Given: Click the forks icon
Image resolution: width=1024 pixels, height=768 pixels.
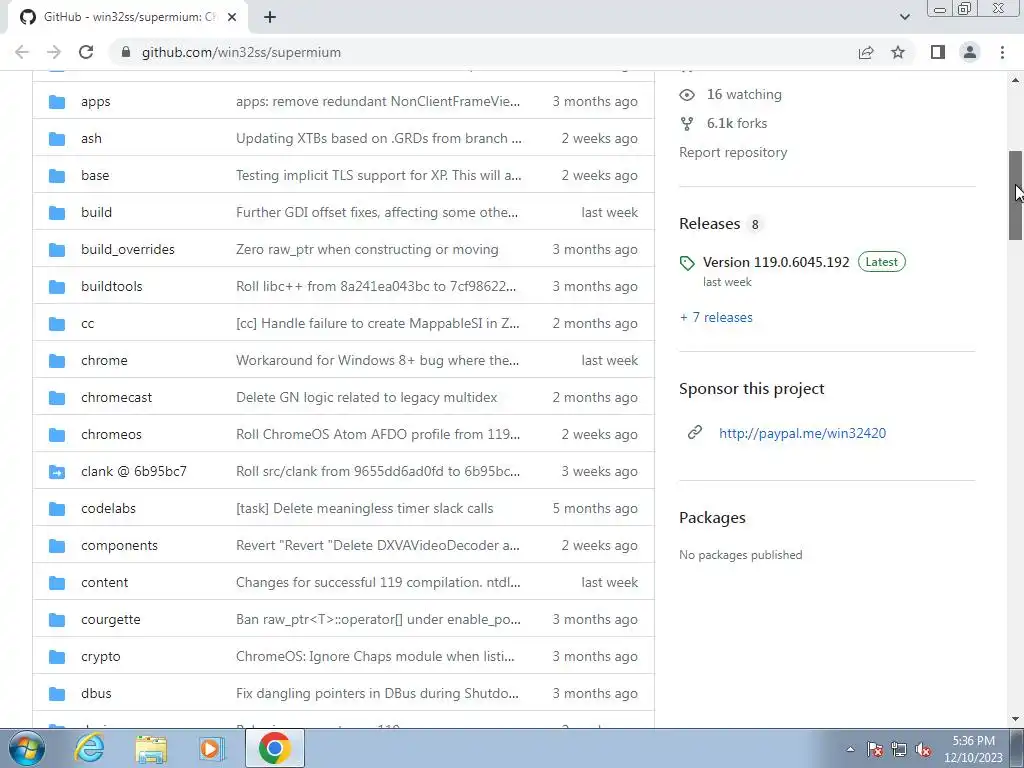Looking at the screenshot, I should (x=686, y=123).
